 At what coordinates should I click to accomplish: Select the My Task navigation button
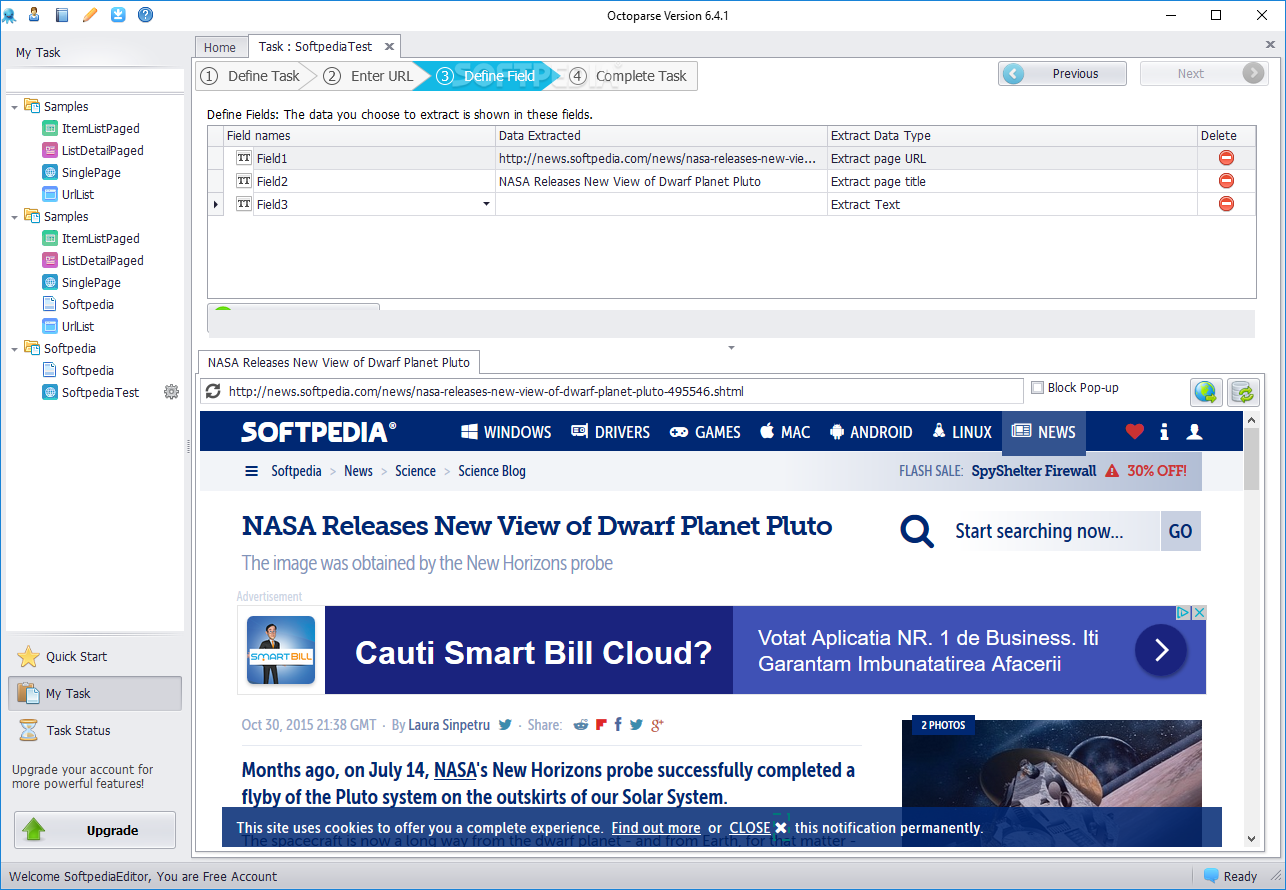95,693
